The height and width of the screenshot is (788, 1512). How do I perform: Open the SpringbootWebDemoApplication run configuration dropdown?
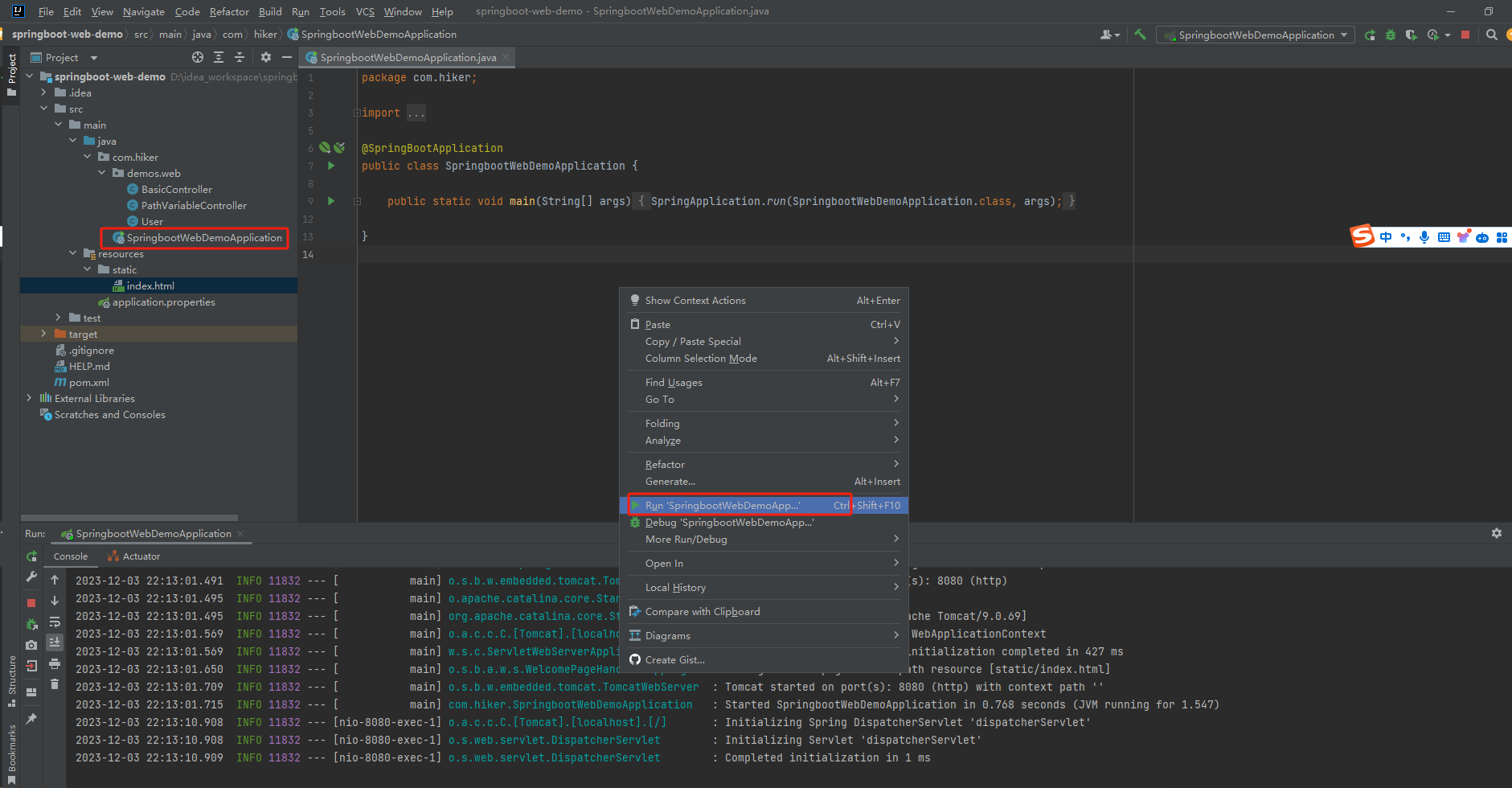[1256, 35]
